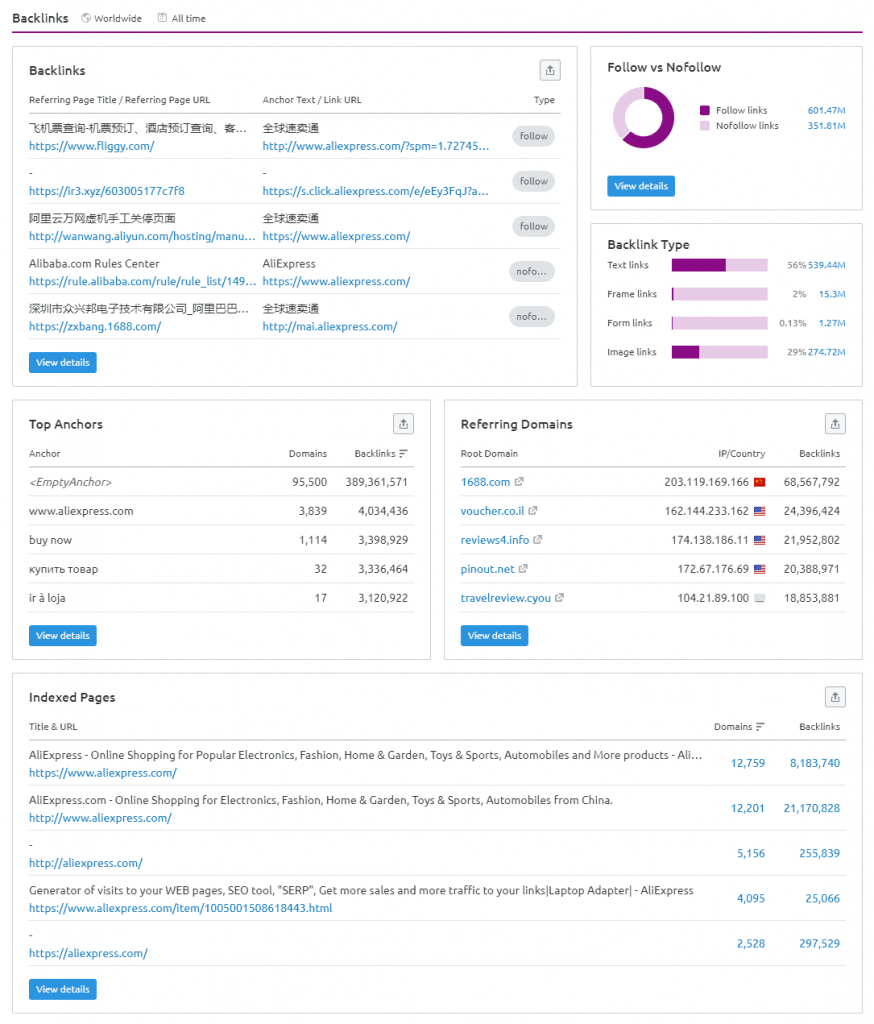Click blank flag icon in travelreview.cyou row

point(760,598)
